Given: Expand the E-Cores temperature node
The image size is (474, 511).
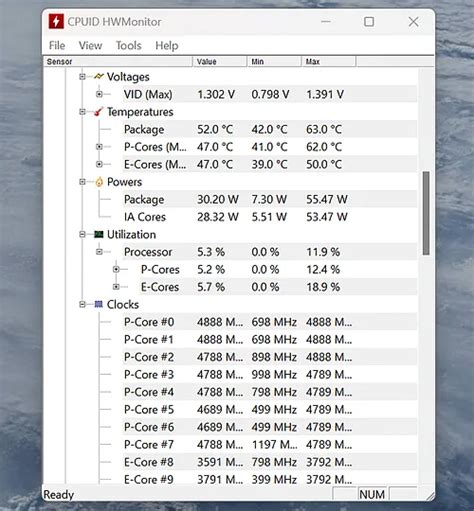Looking at the screenshot, I should click(x=99, y=164).
